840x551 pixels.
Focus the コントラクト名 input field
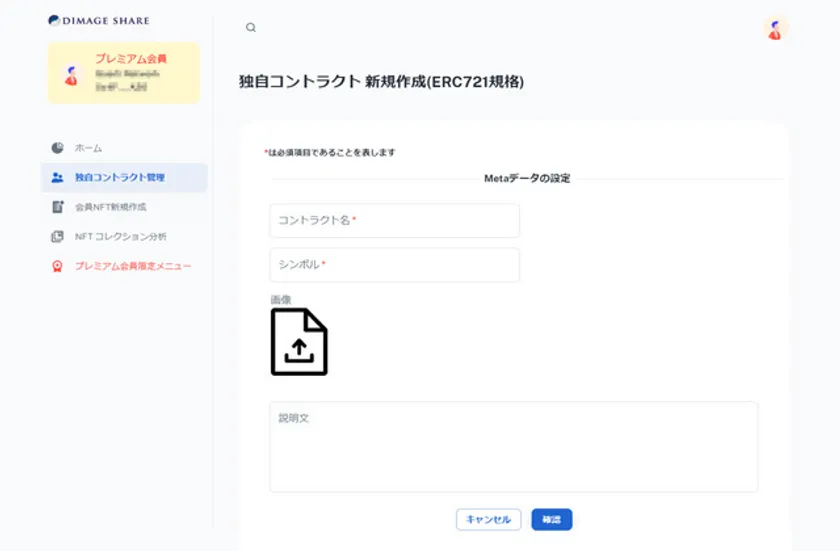coord(394,220)
